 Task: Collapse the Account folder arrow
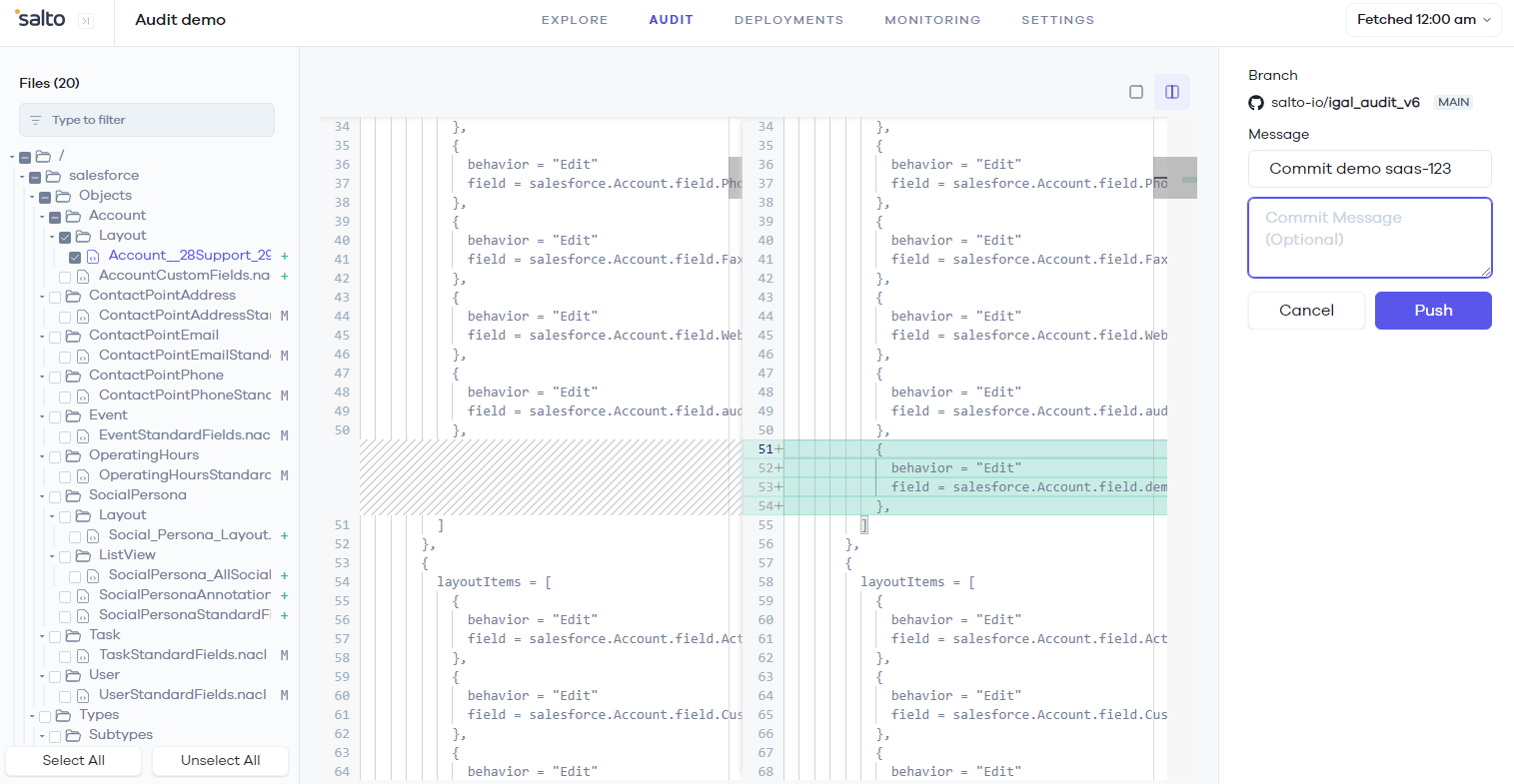click(x=43, y=217)
